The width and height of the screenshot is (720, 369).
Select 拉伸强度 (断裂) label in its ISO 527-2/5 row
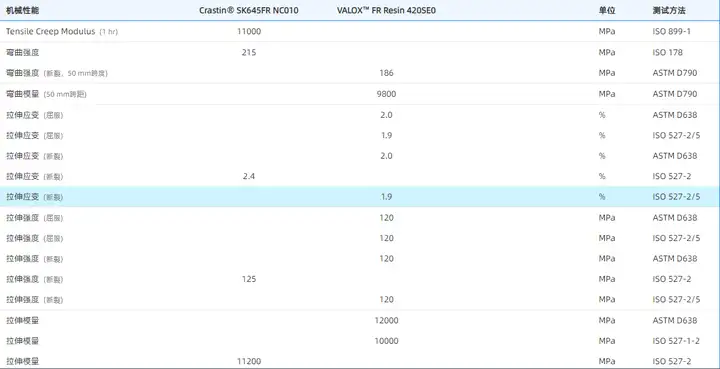coord(34,299)
